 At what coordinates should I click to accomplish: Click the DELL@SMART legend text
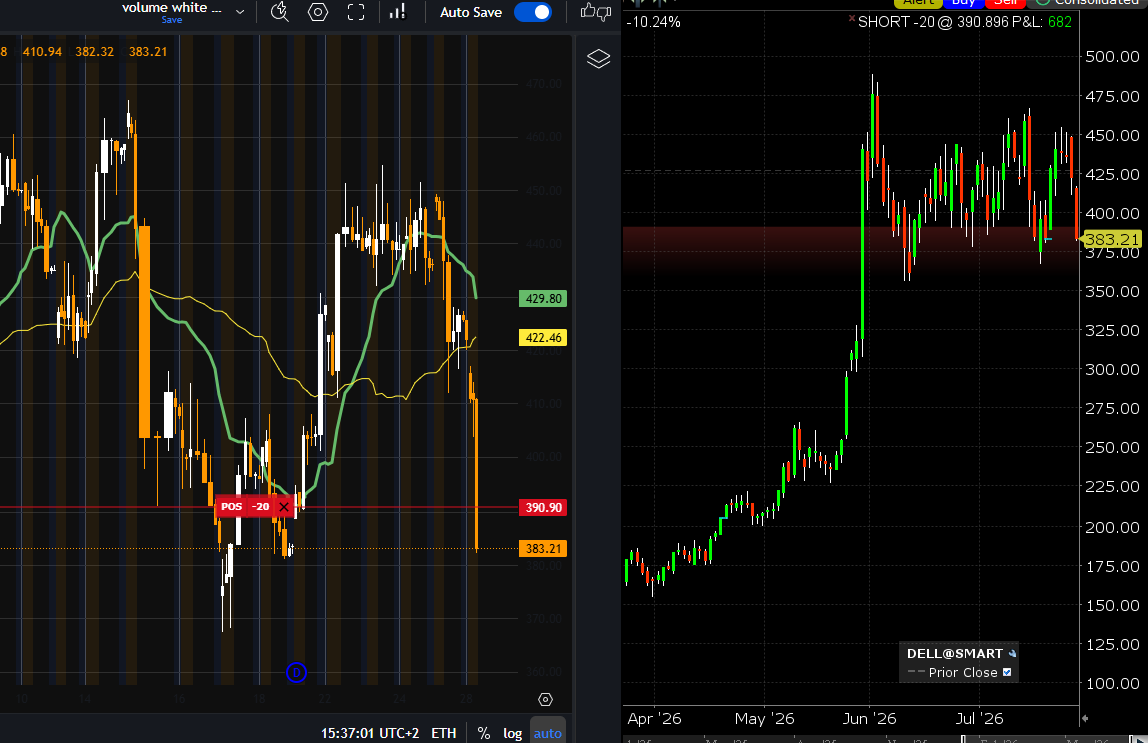955,654
